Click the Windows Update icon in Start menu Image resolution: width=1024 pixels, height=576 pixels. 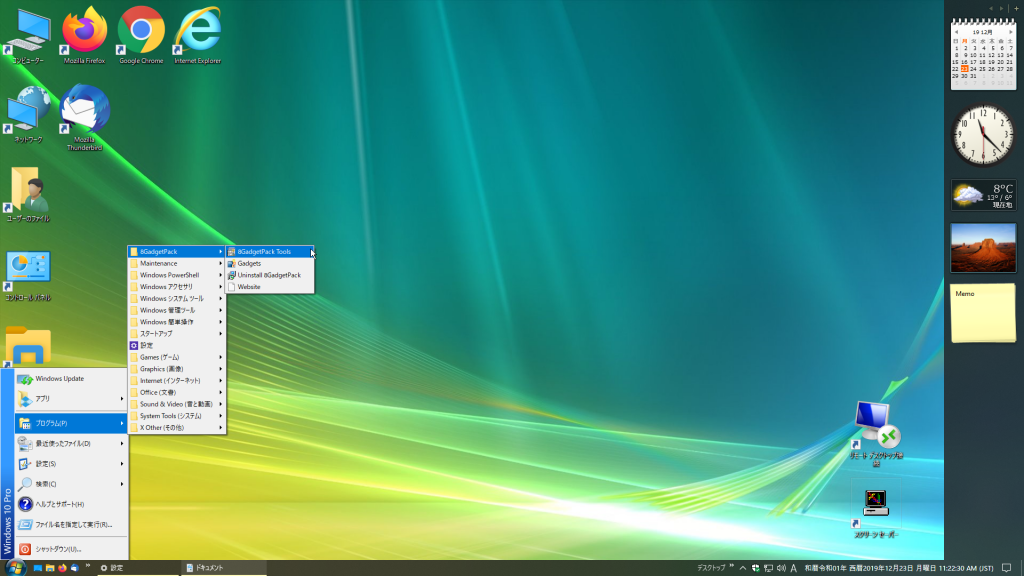25,379
